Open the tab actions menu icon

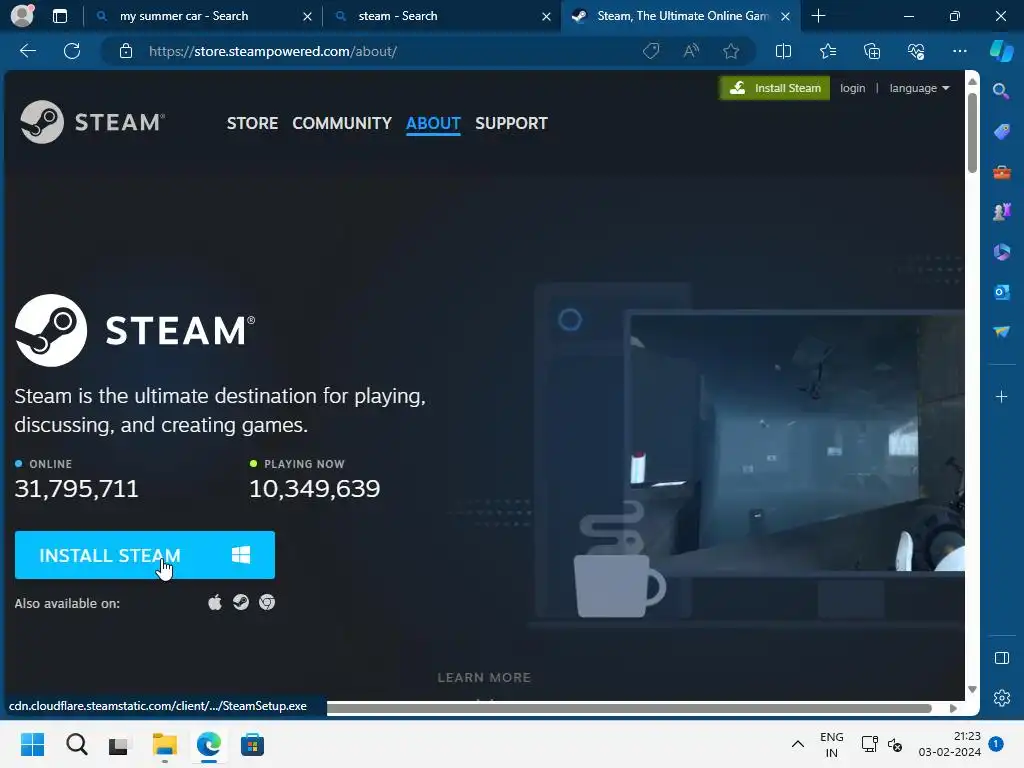coord(59,16)
